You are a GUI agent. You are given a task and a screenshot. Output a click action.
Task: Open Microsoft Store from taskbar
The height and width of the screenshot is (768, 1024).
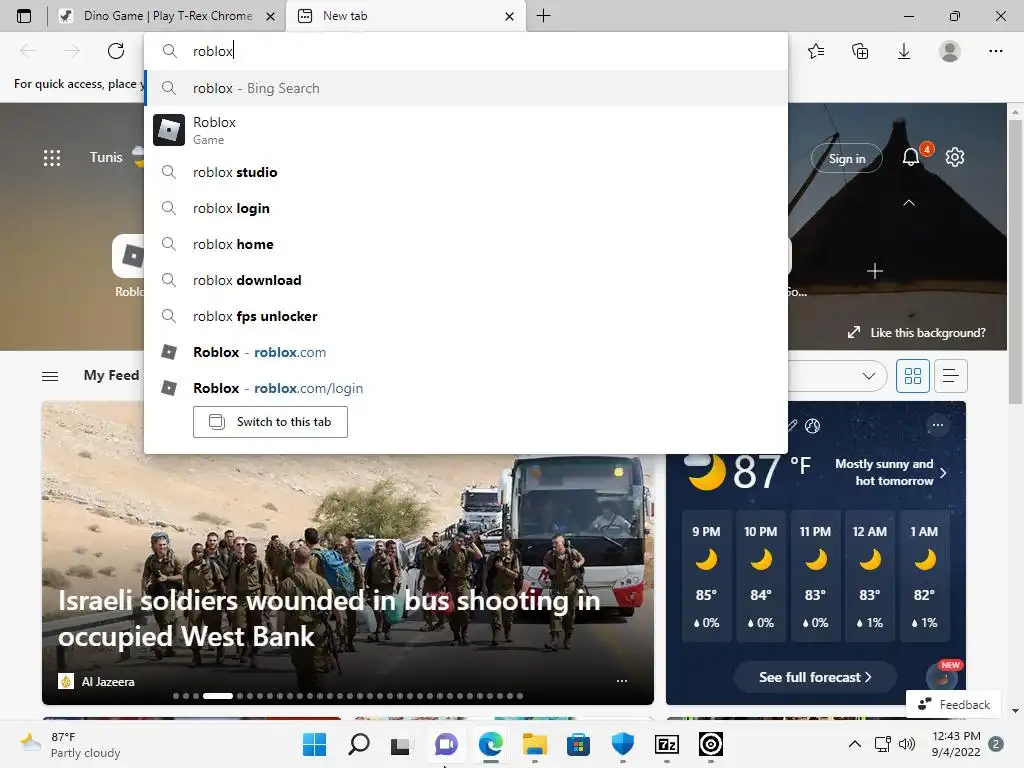pos(578,744)
